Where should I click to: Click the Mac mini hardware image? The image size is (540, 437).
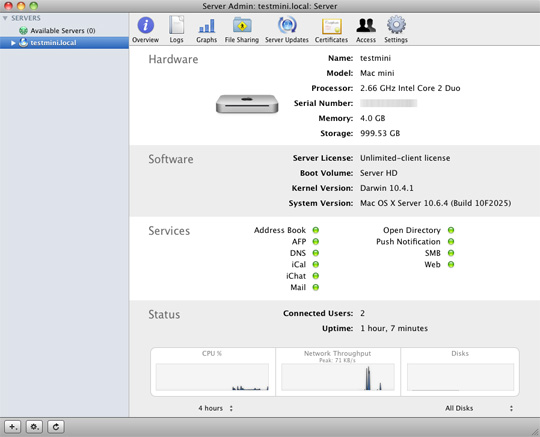pos(247,104)
